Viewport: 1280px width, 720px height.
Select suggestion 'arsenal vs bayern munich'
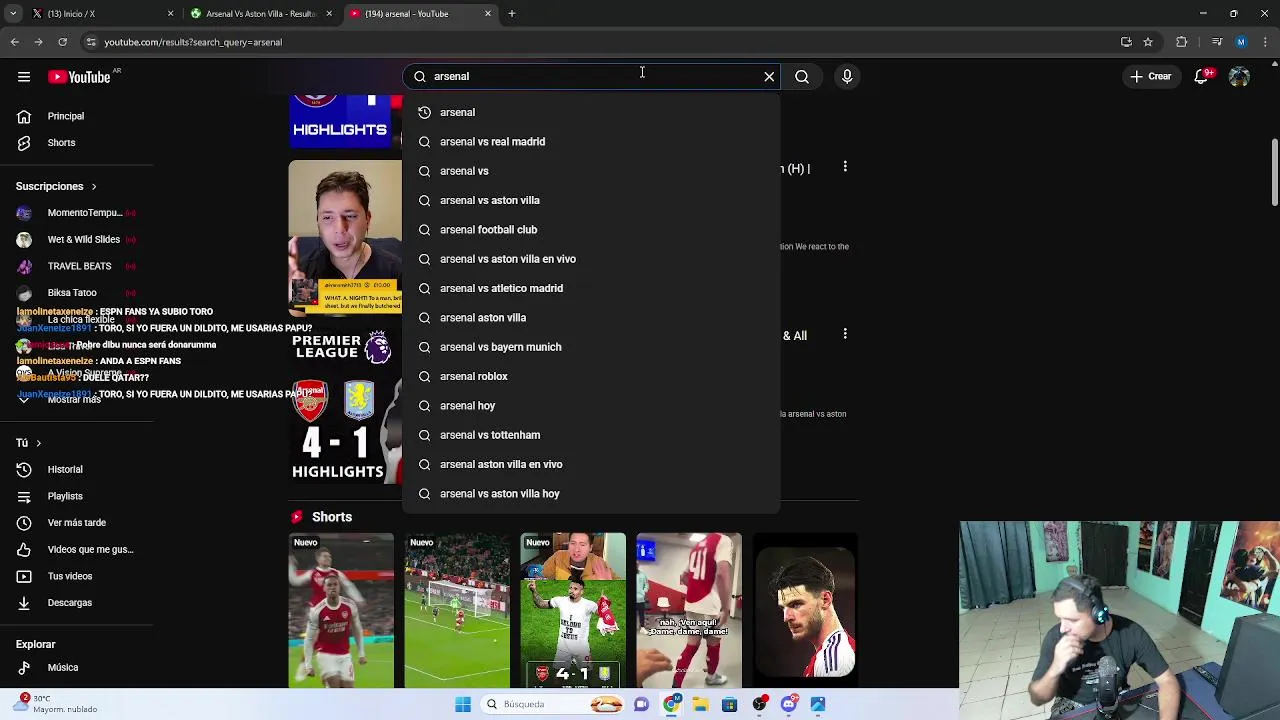pos(591,347)
